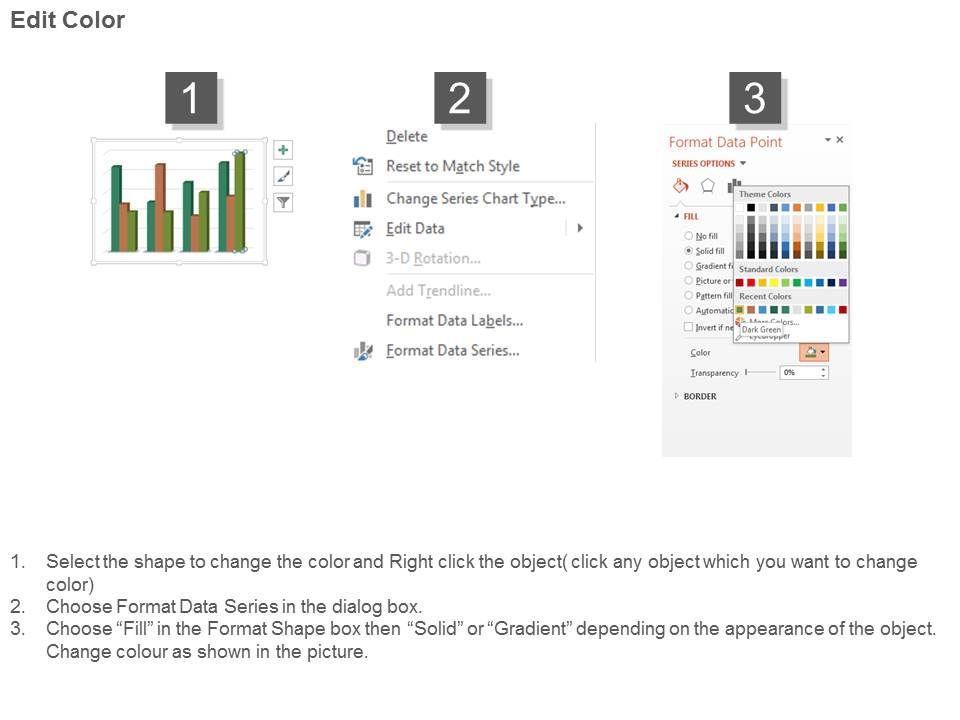
Task: Open the Series Options dropdown arrow
Action: point(743,164)
